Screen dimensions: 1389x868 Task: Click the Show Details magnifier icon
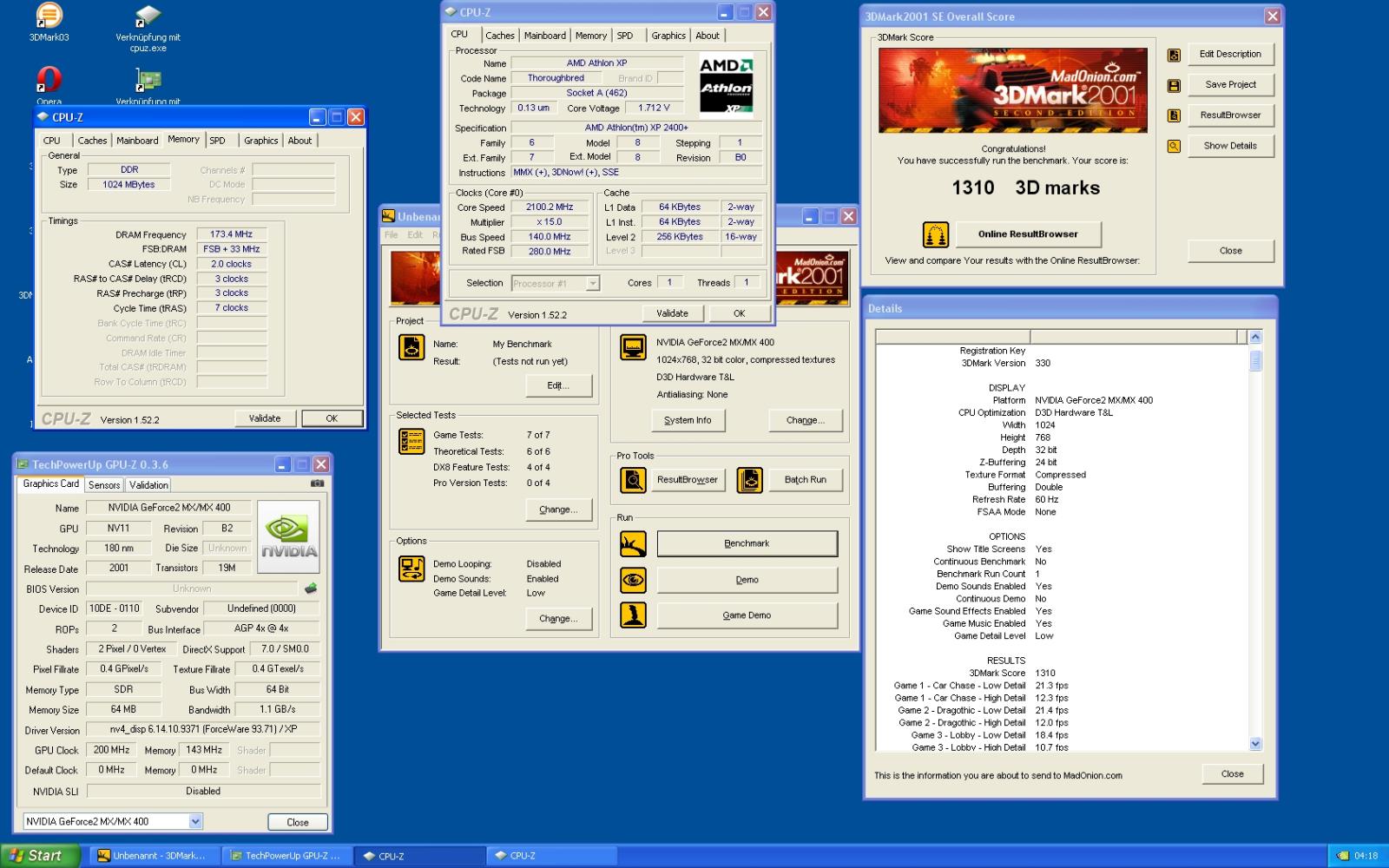(x=1174, y=147)
